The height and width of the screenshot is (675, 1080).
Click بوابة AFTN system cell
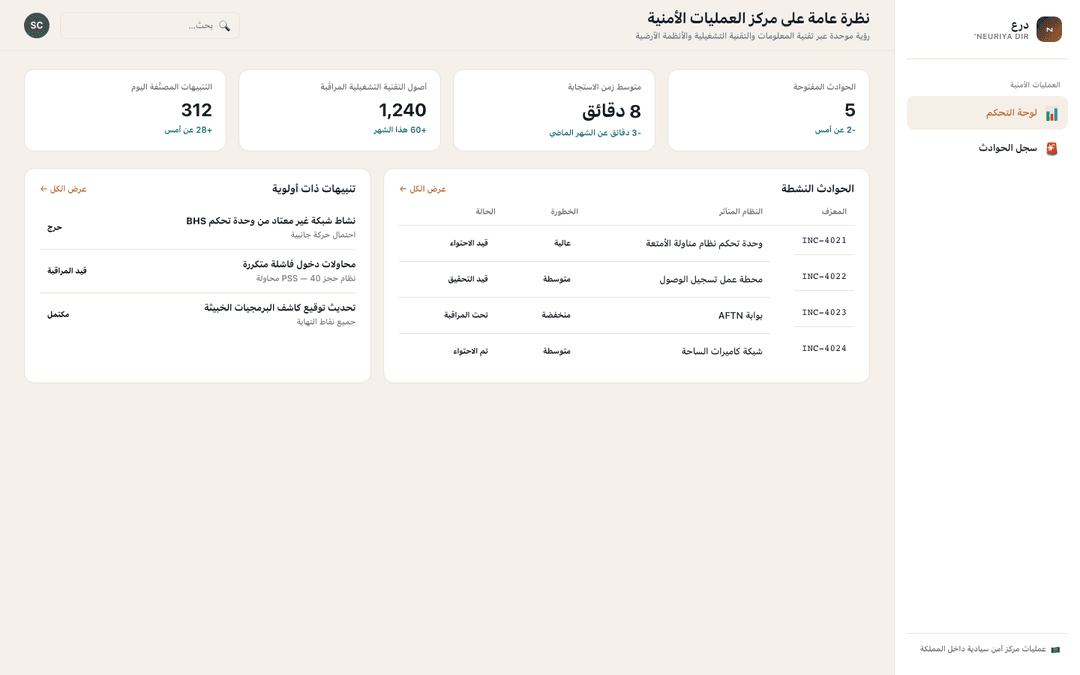coord(740,315)
